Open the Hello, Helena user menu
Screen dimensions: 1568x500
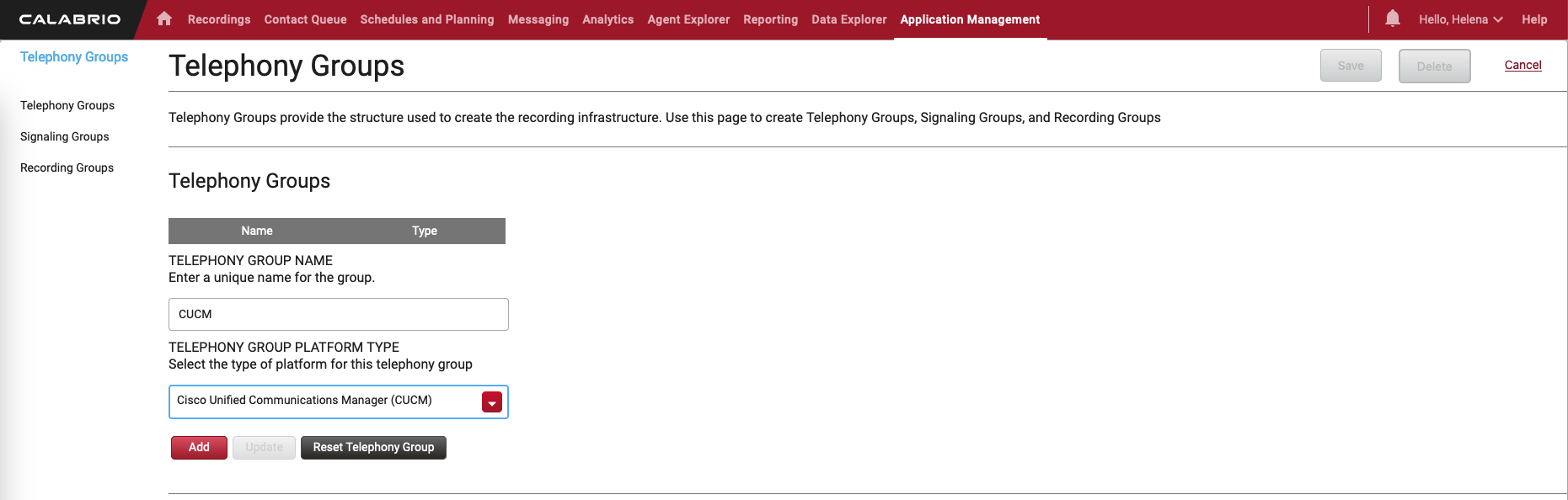(x=1459, y=19)
